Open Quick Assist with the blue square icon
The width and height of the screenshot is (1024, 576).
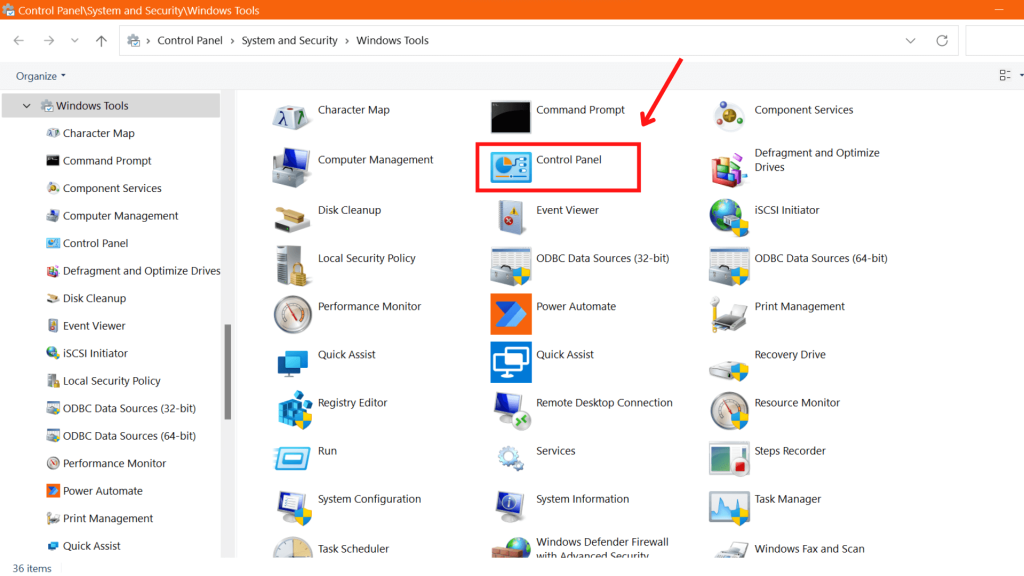pos(511,362)
